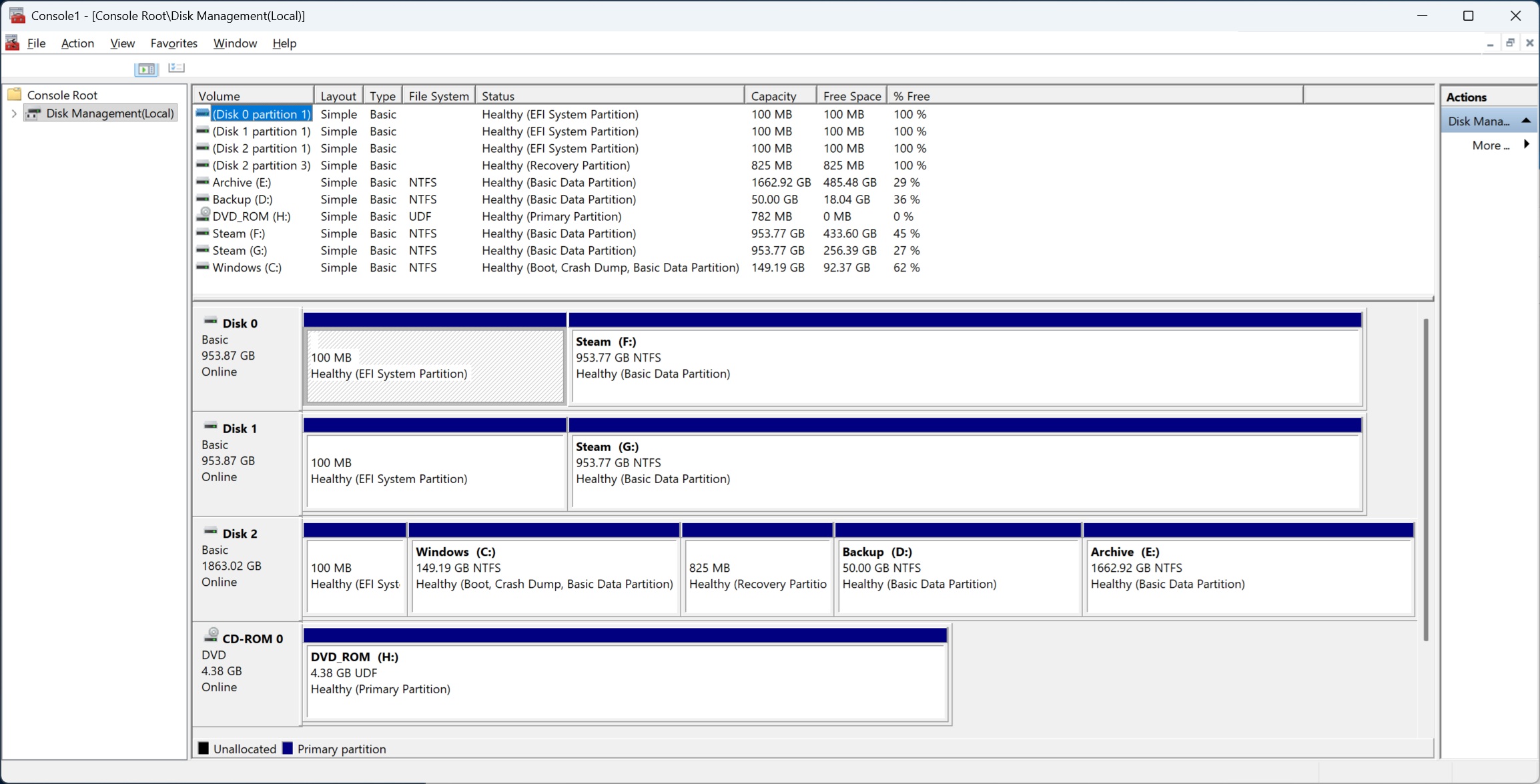Toggle the Show/Hide Action Pane toolbar button
Viewport: 1540px width, 784px height.
[x=146, y=69]
